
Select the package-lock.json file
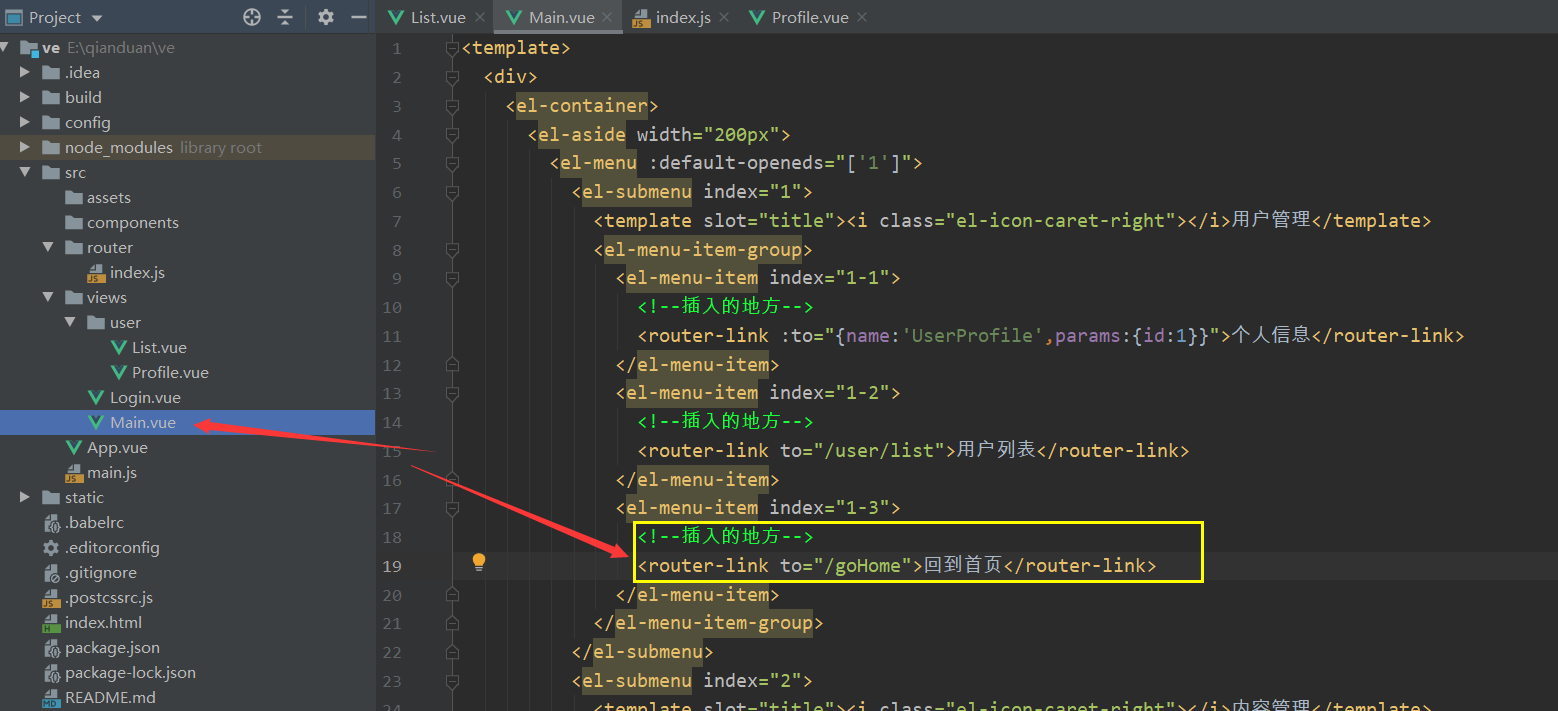pyautogui.click(x=119, y=672)
